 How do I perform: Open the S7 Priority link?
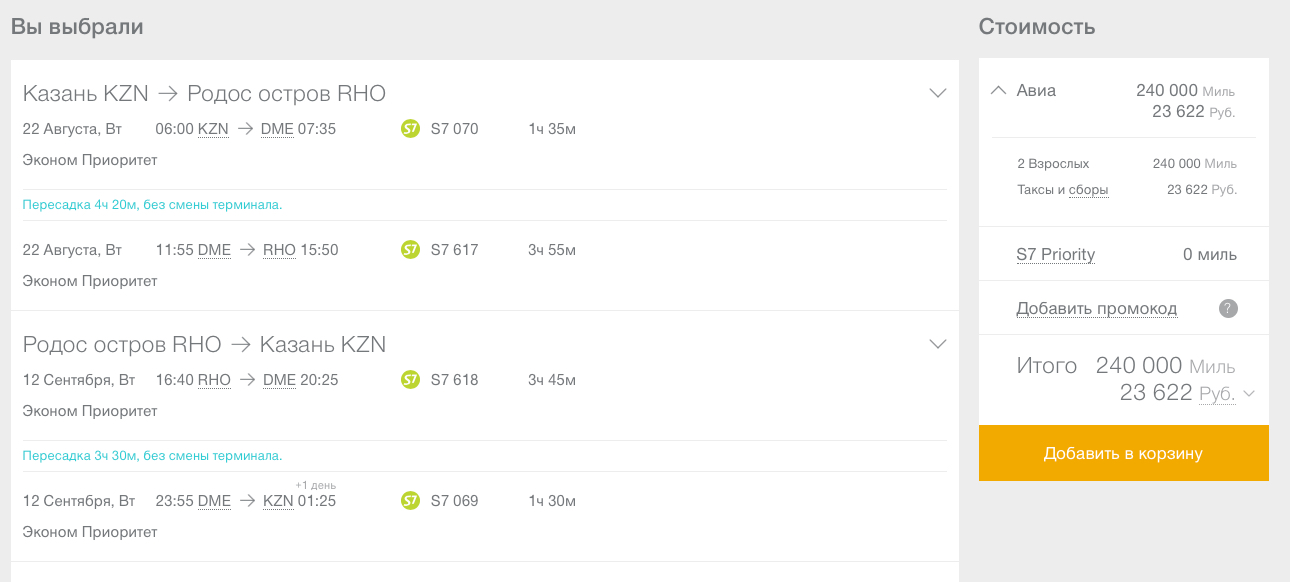tap(1055, 255)
